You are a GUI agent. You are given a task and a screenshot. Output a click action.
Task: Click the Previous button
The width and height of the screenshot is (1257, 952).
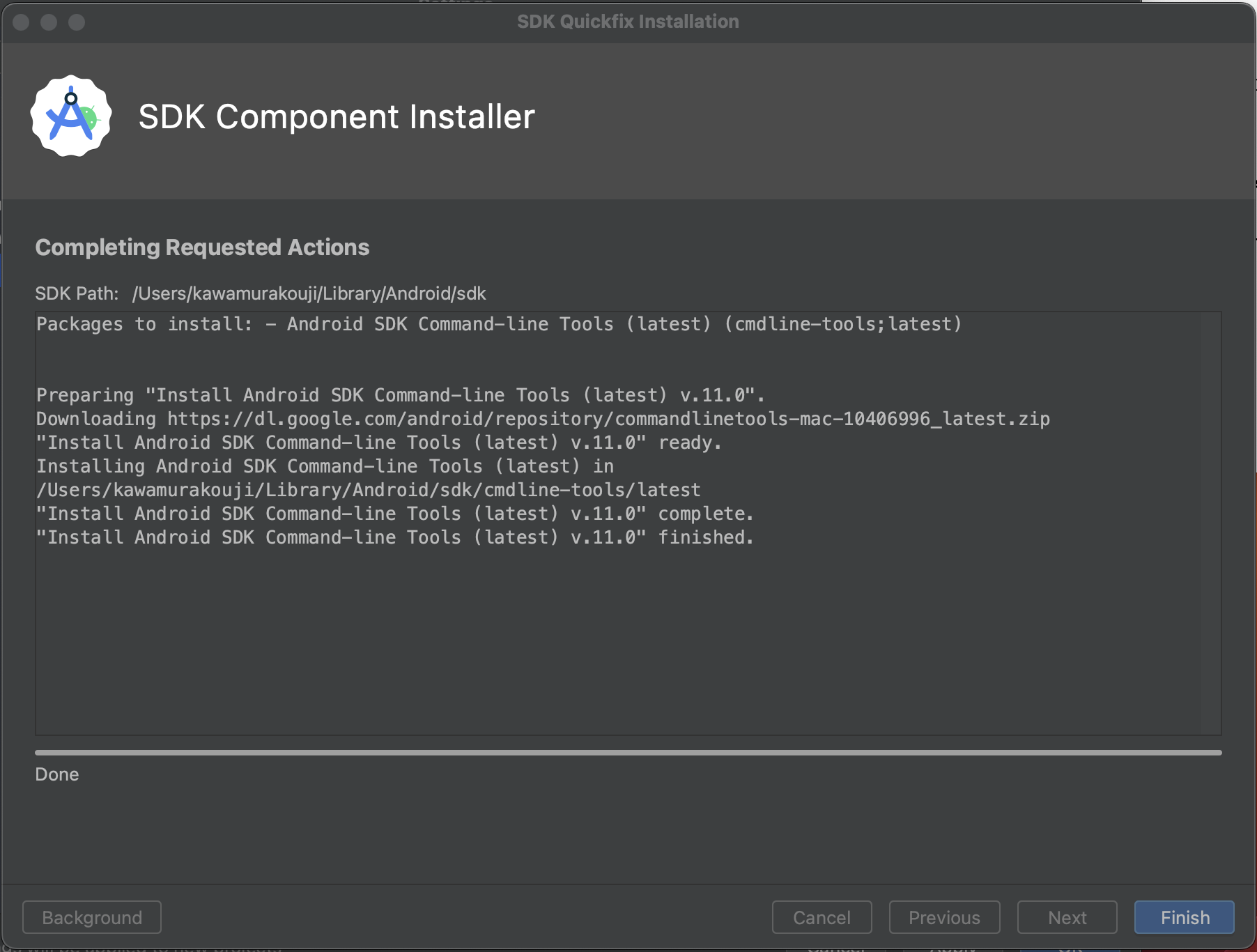click(944, 917)
